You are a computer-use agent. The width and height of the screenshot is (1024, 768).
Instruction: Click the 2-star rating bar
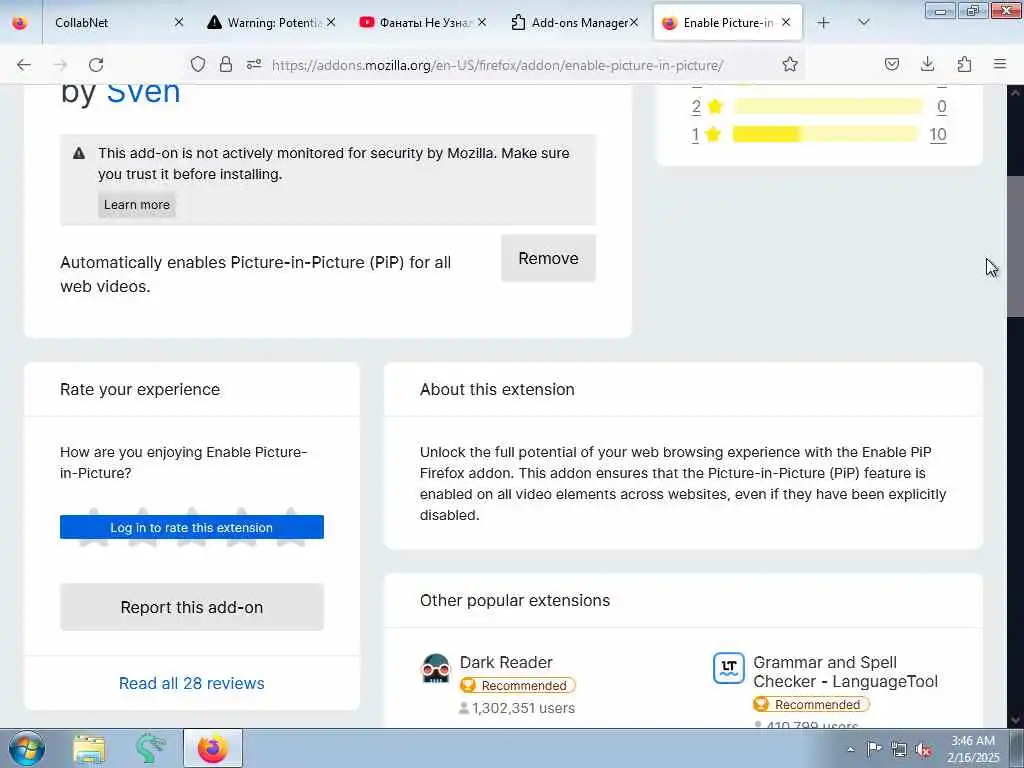point(827,106)
